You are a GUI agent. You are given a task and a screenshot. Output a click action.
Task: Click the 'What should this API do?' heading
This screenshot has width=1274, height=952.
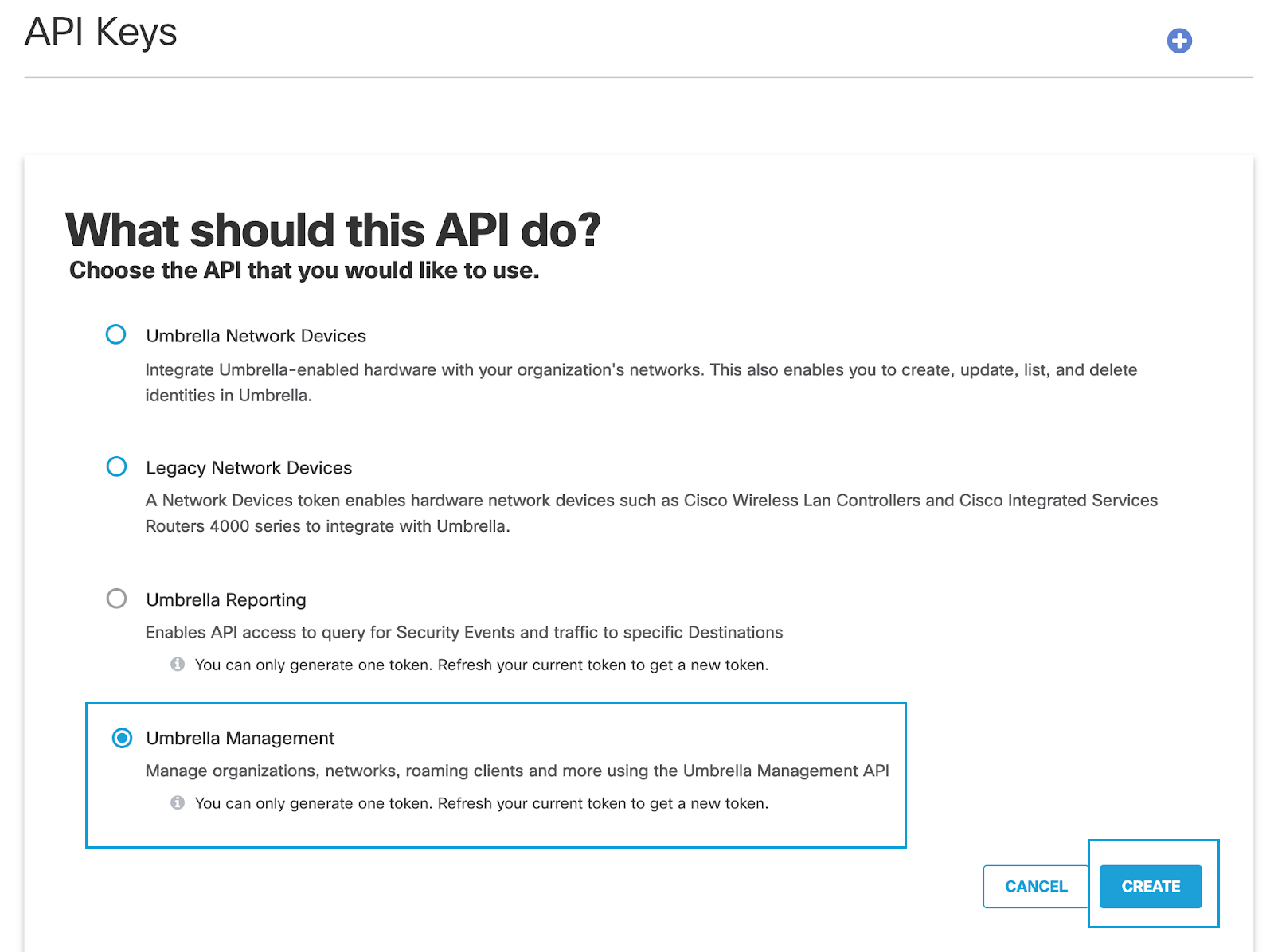(x=333, y=230)
